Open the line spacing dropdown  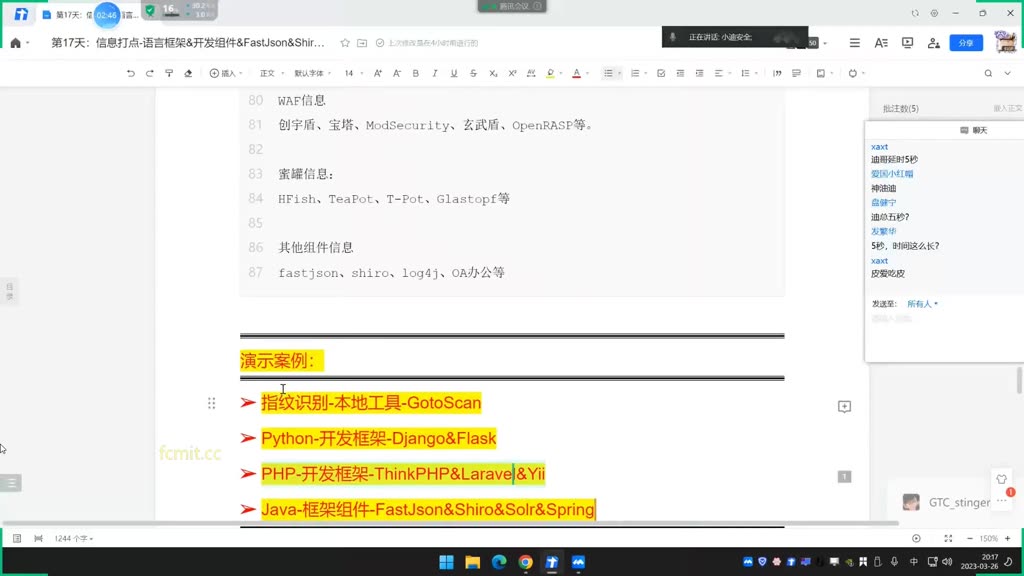tap(748, 73)
